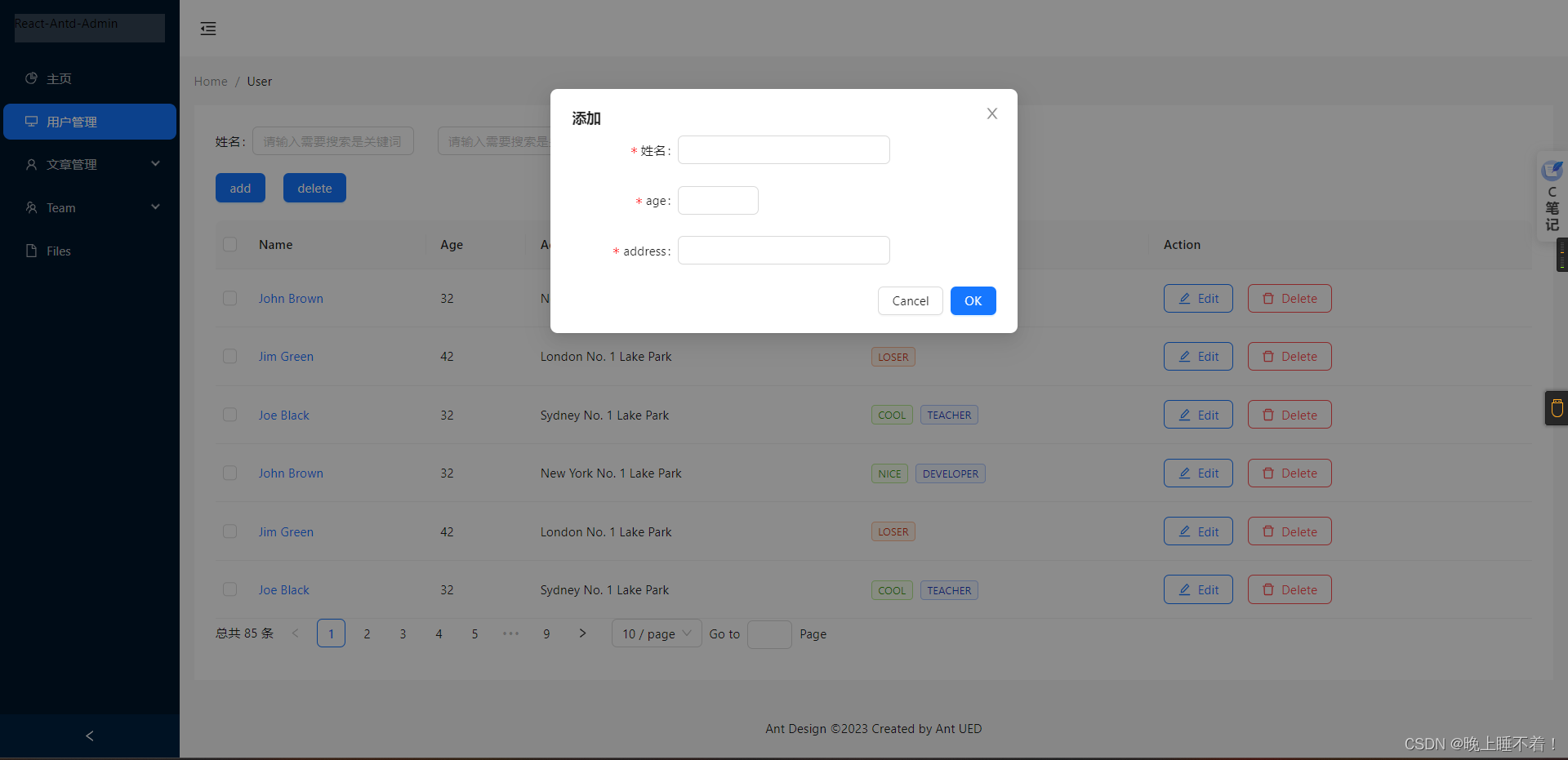Click the 文章管理 user icon

click(31, 164)
